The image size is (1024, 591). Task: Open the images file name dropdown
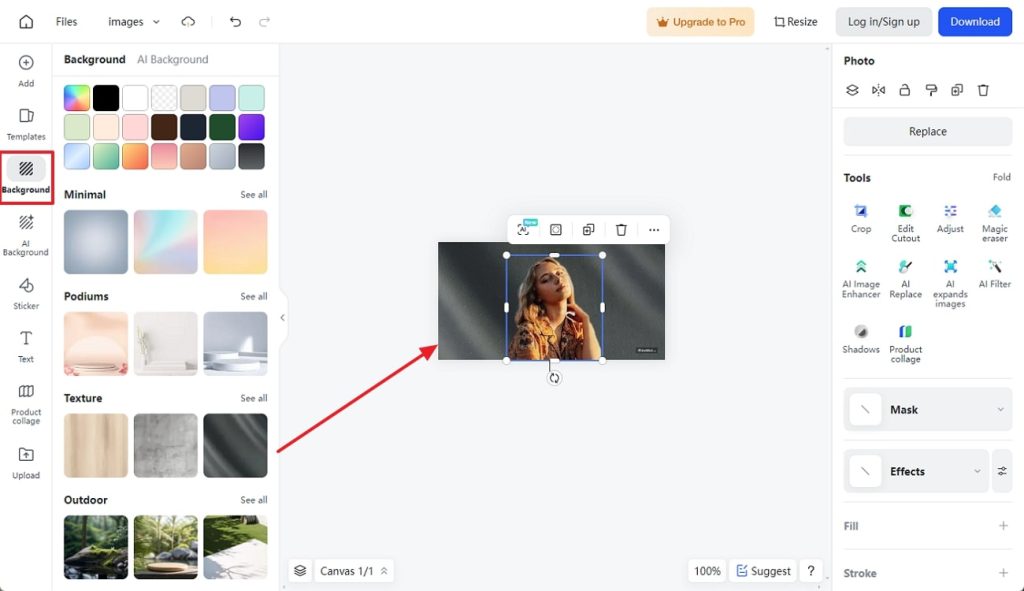[133, 22]
